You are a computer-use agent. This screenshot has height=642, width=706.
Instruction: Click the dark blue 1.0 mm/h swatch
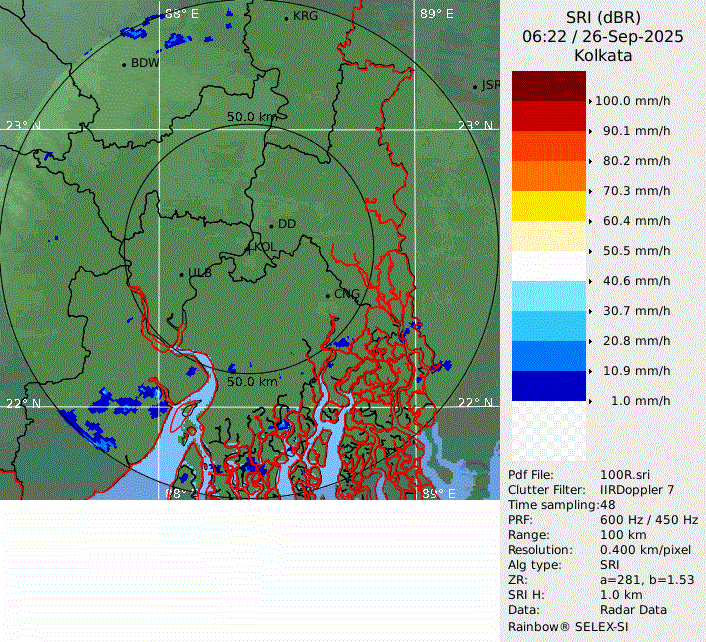click(548, 386)
